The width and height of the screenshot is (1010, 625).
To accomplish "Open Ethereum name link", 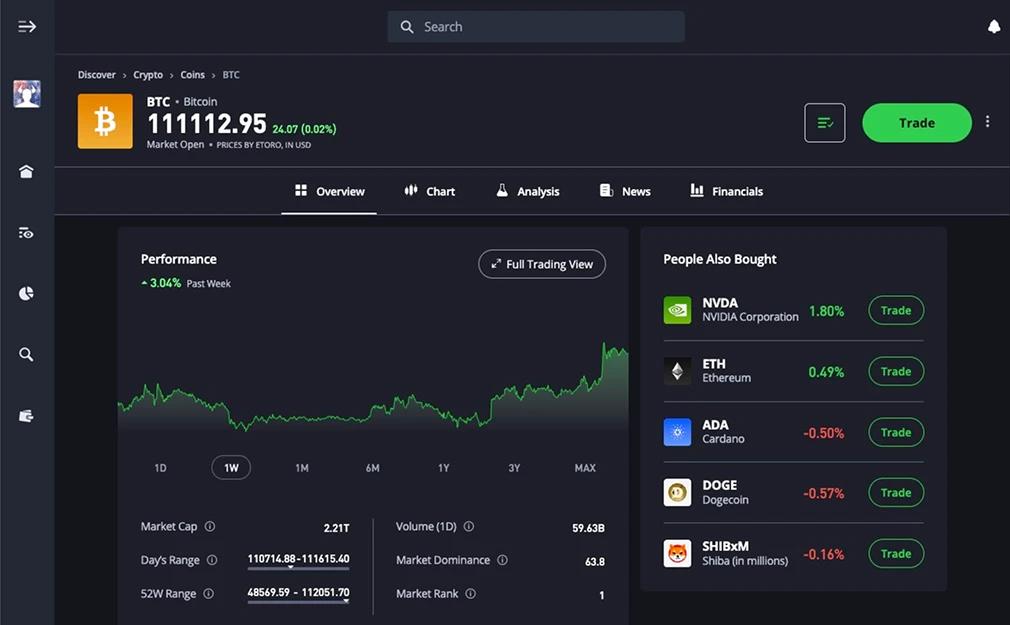I will (727, 378).
